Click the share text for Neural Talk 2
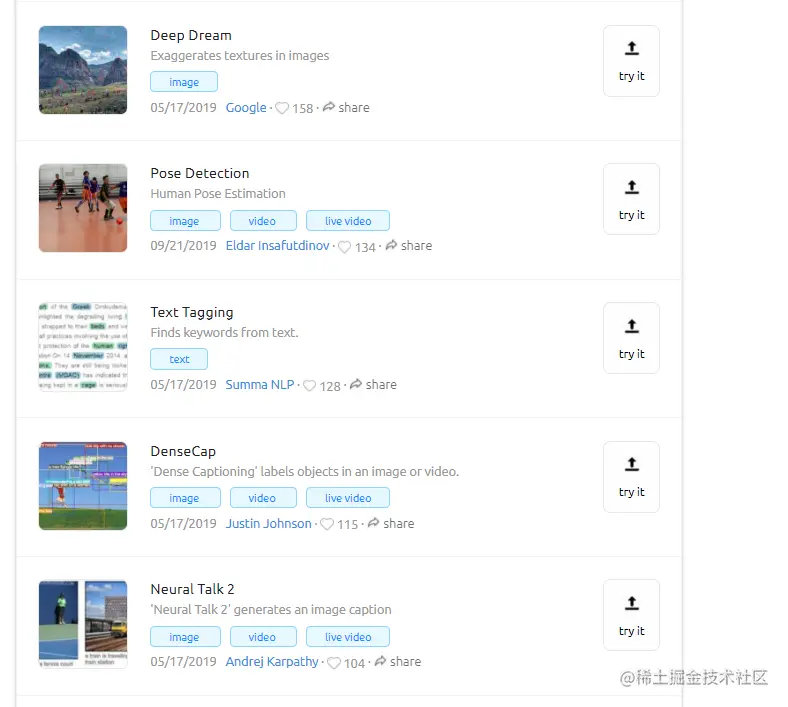The image size is (788, 707). click(x=405, y=661)
